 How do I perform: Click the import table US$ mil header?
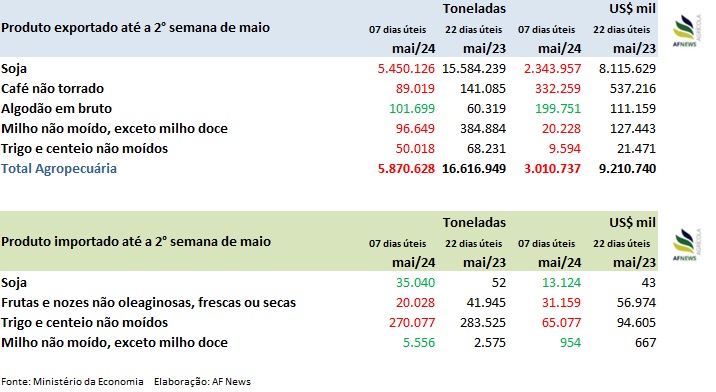click(632, 222)
